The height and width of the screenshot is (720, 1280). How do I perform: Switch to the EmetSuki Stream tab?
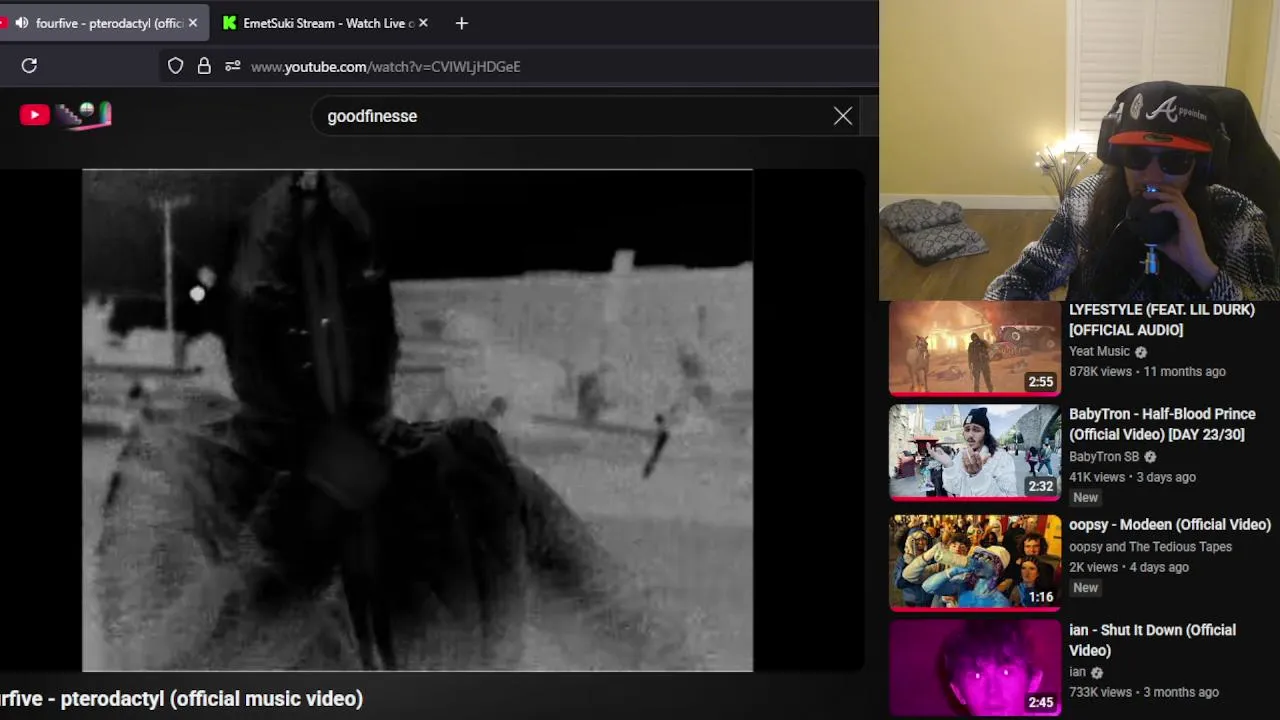326,23
